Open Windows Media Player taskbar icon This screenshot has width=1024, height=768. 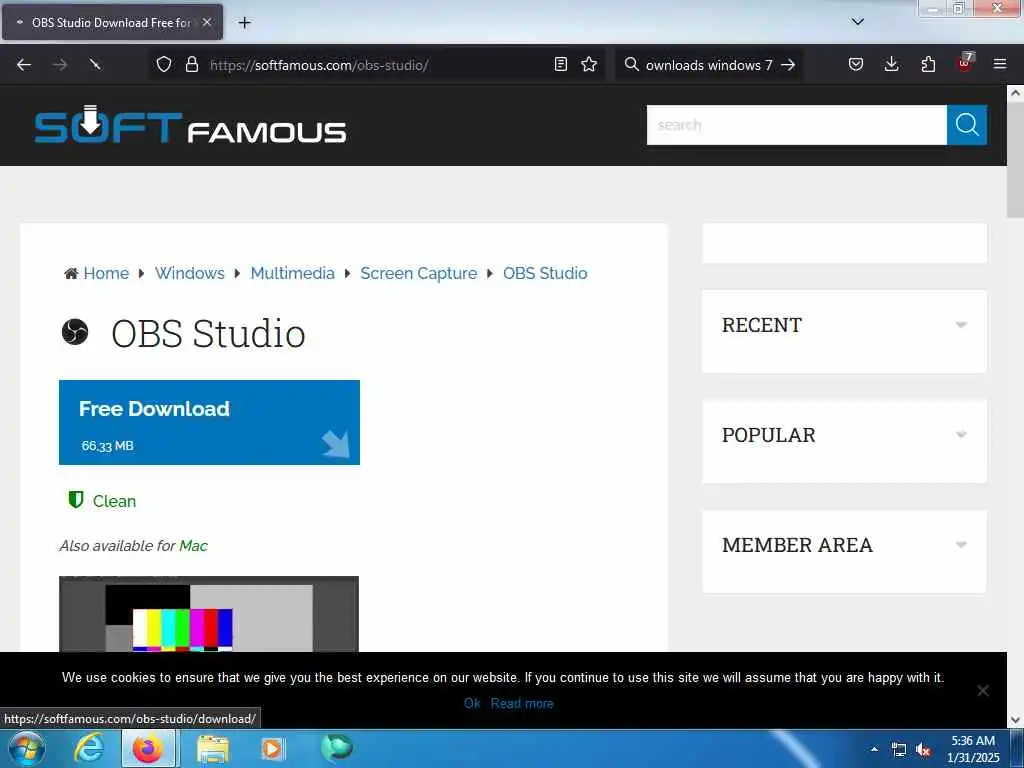pos(272,748)
